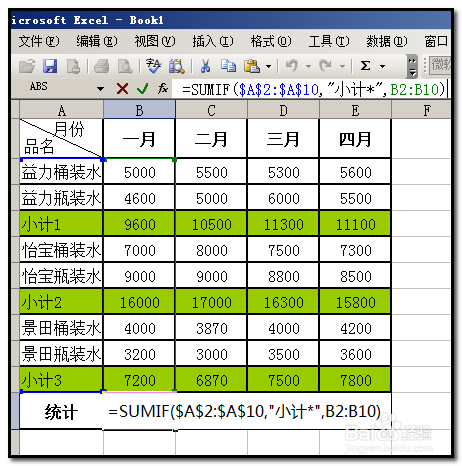Expand the toolbar options chevron

(412, 66)
